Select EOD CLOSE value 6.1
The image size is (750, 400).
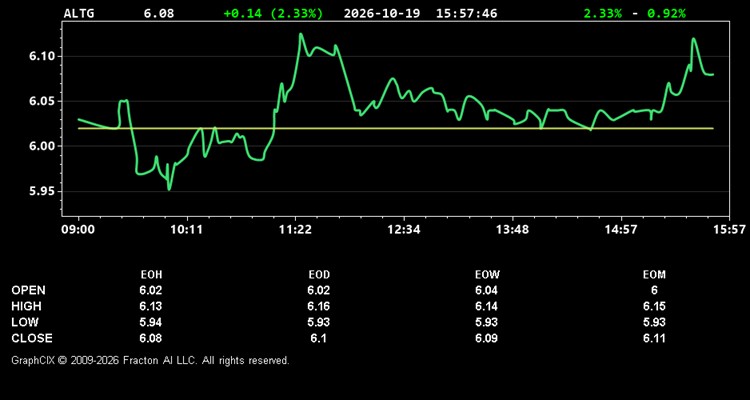click(x=319, y=338)
